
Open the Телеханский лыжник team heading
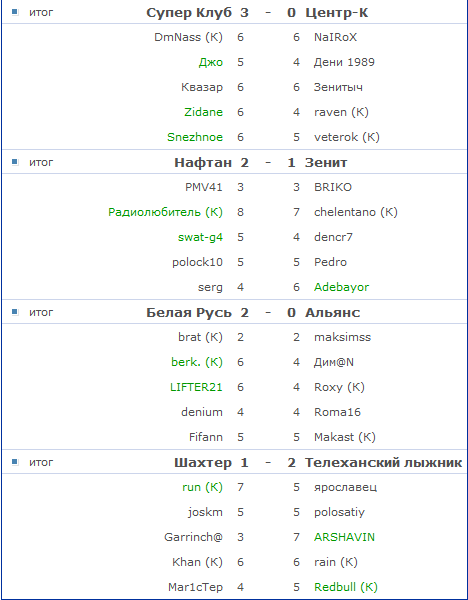[383, 463]
